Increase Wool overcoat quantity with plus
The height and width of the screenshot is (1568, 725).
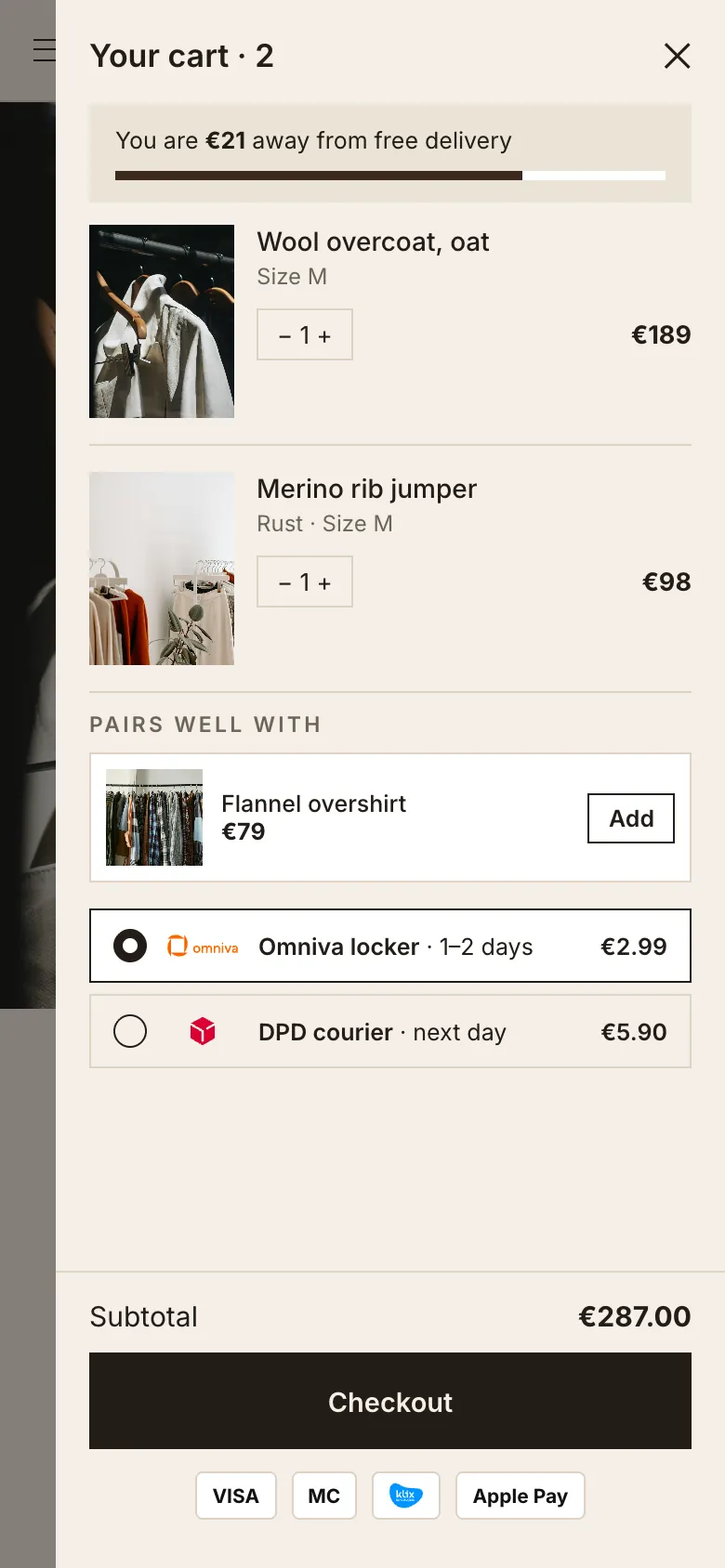point(324,336)
